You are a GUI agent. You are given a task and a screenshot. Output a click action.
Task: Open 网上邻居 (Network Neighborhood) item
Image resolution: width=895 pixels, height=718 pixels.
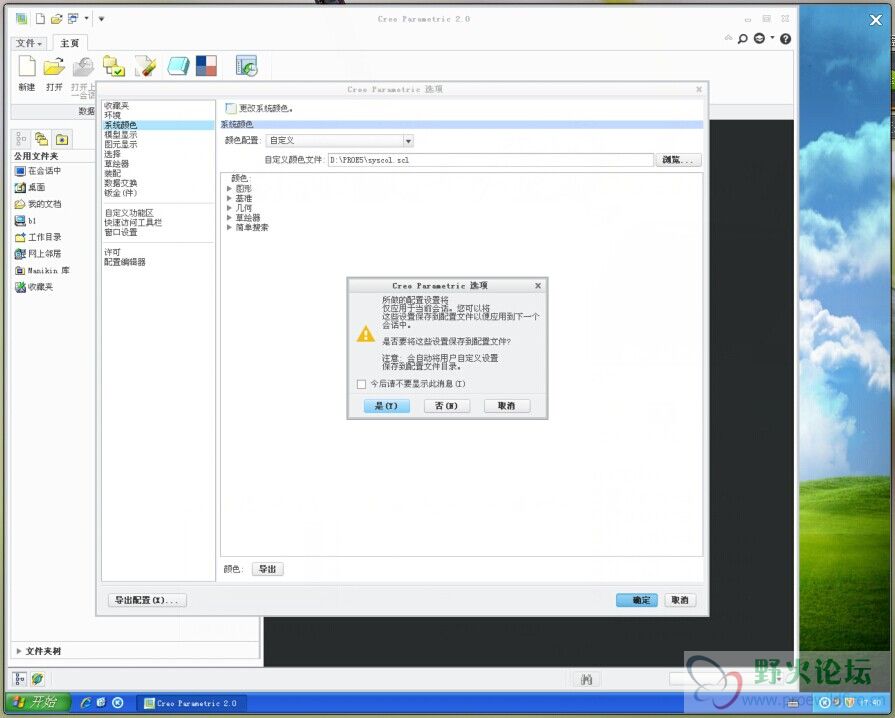pos(38,253)
